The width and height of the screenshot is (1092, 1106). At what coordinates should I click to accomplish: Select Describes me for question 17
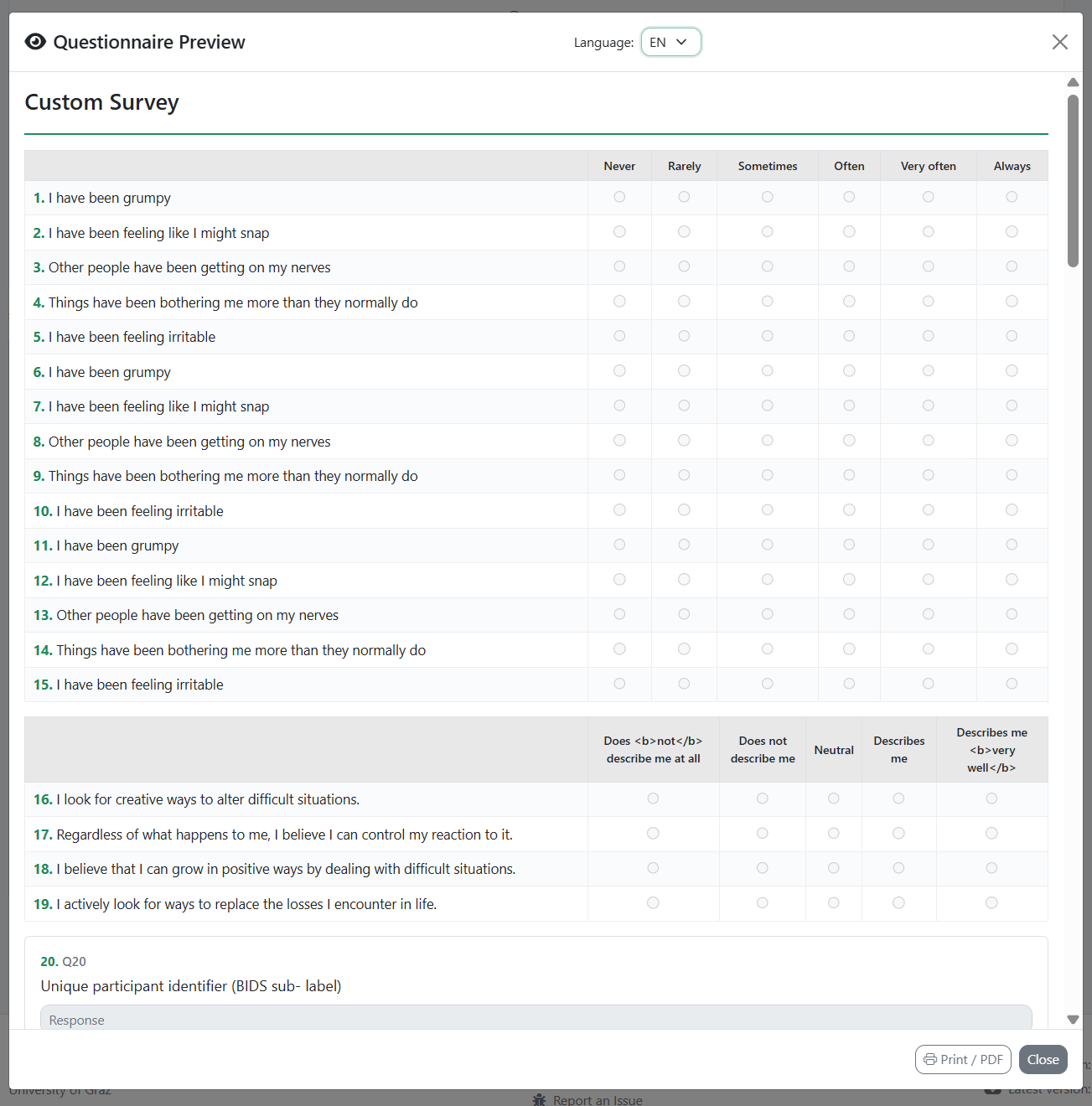[898, 833]
